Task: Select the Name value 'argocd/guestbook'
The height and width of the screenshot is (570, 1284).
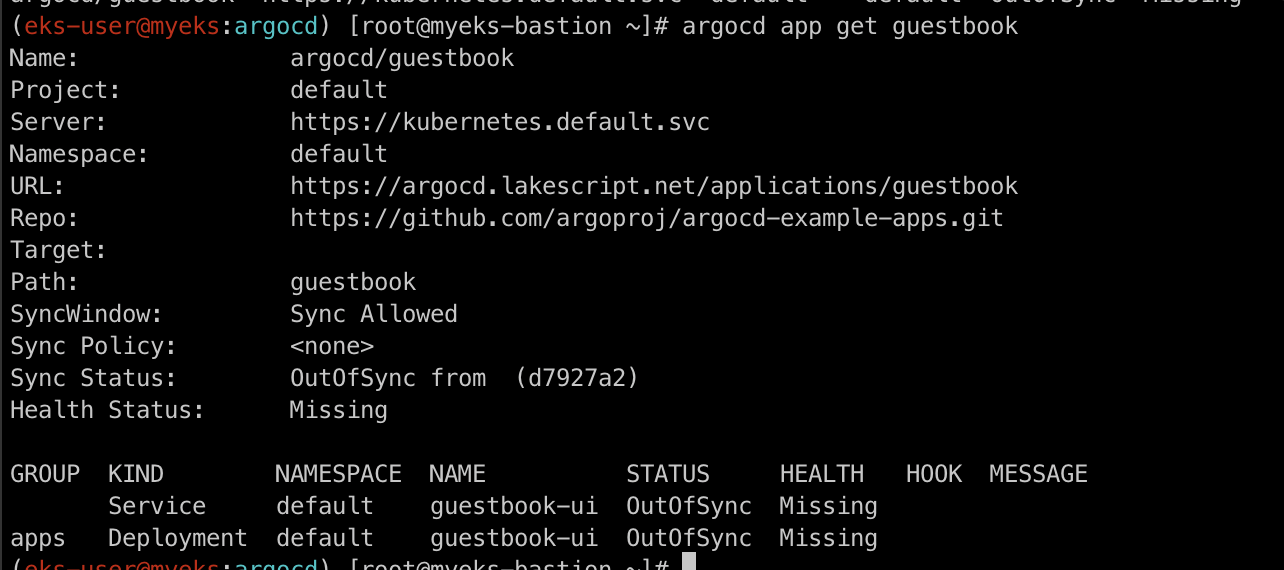Action: (402, 59)
